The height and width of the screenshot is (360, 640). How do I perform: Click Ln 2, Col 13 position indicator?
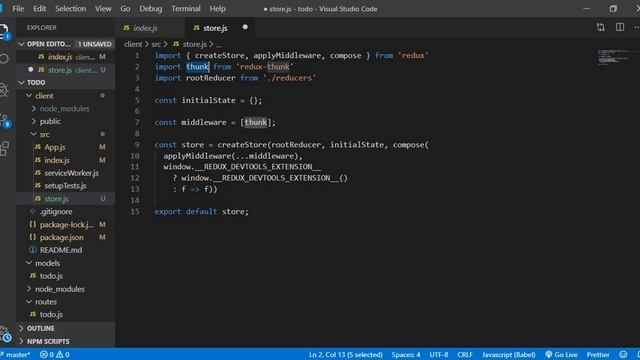click(x=346, y=355)
